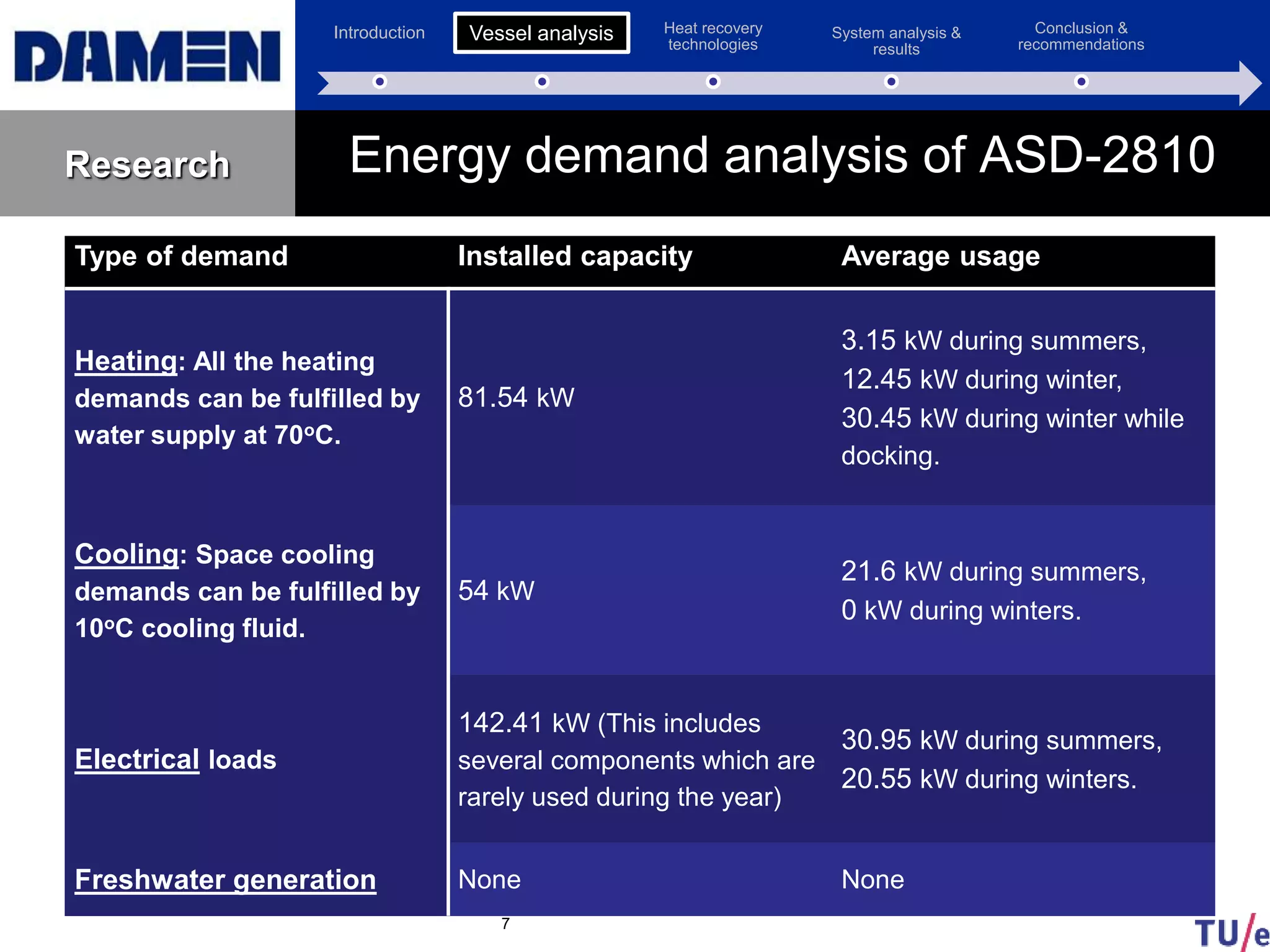Click 30.45 kW during winter while docking
This screenshot has height=952, width=1270.
pos(1013,437)
